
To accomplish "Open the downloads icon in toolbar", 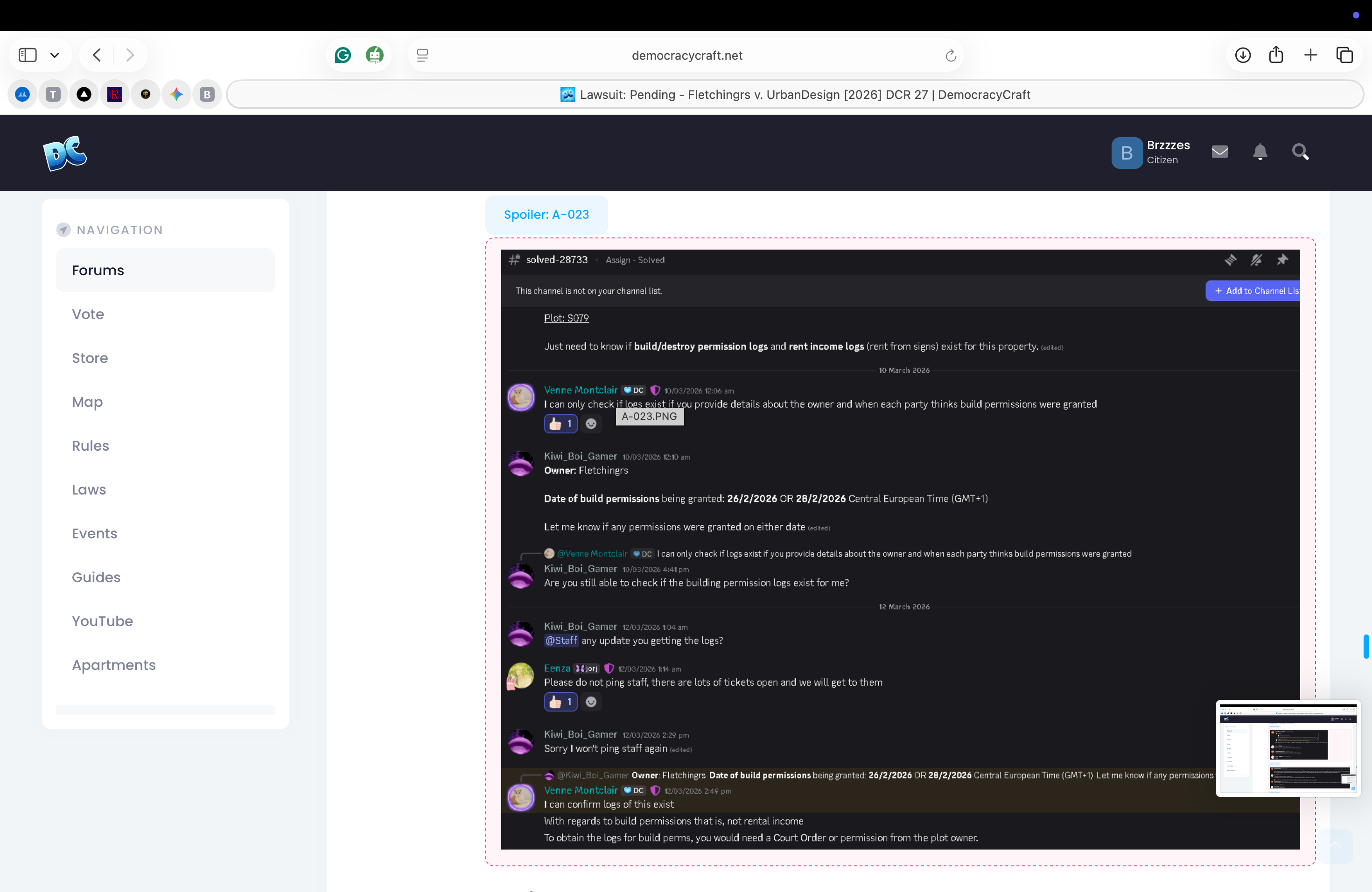I will coord(1243,56).
